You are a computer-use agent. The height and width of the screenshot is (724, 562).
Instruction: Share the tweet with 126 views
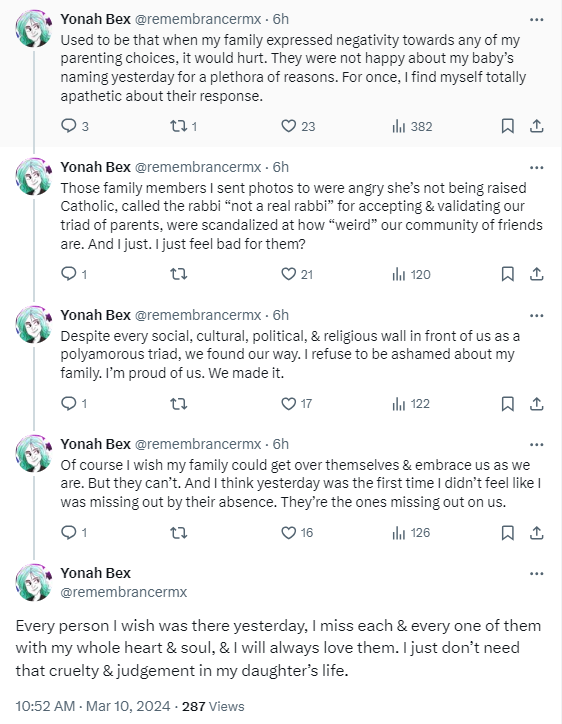[536, 533]
